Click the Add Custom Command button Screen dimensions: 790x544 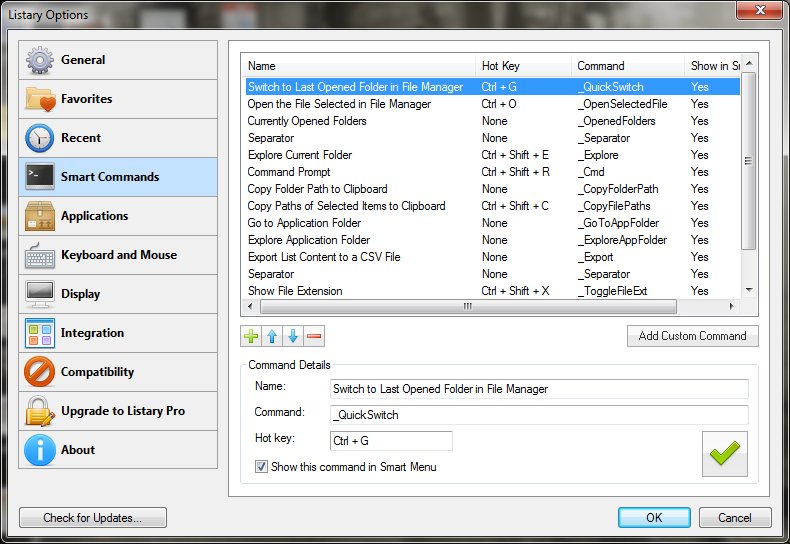pos(692,336)
